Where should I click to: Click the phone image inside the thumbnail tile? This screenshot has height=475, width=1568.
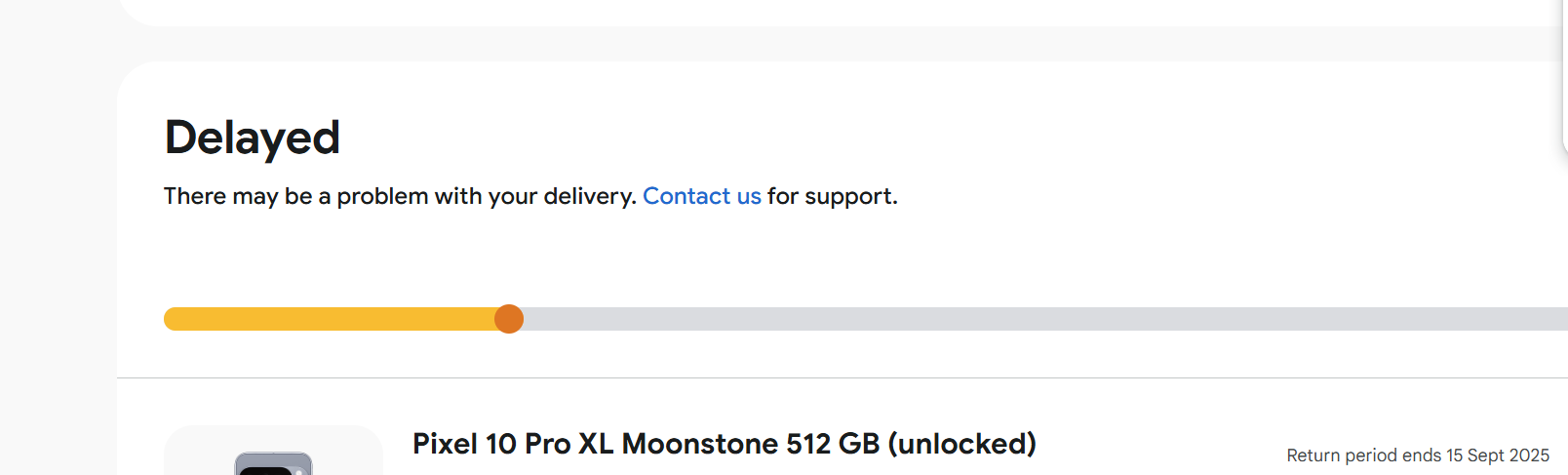click(x=274, y=464)
